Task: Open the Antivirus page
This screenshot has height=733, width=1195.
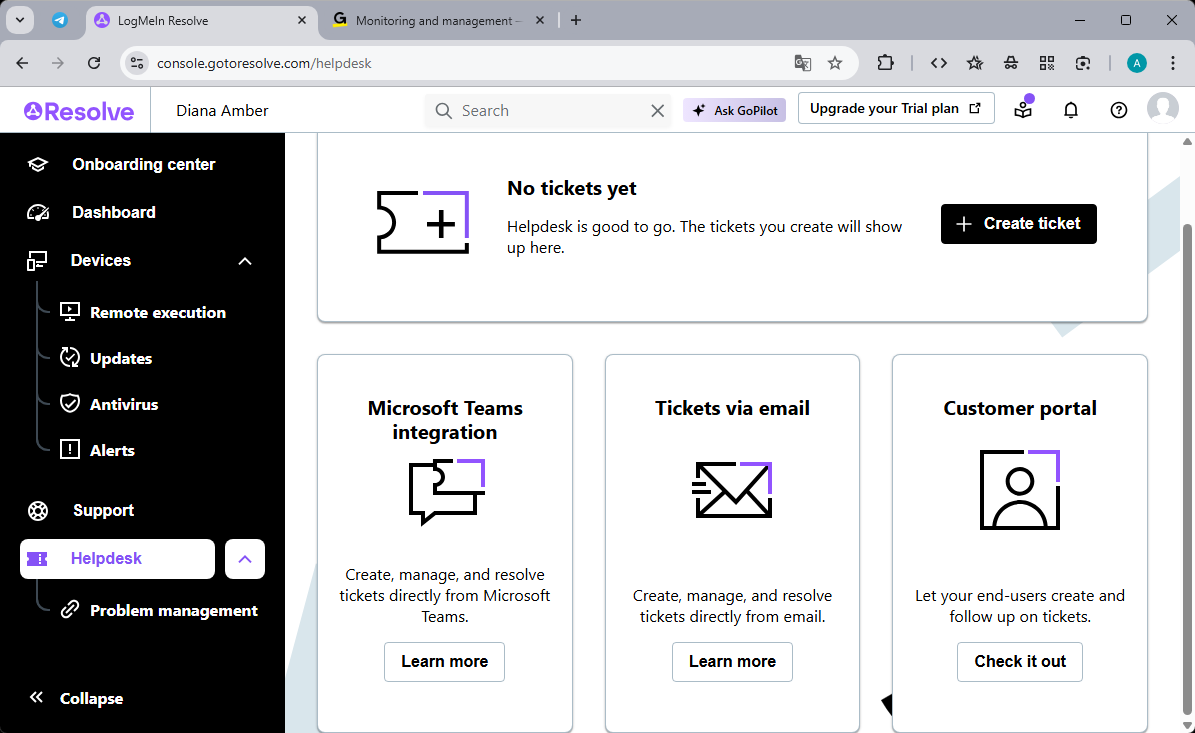Action: 123,404
